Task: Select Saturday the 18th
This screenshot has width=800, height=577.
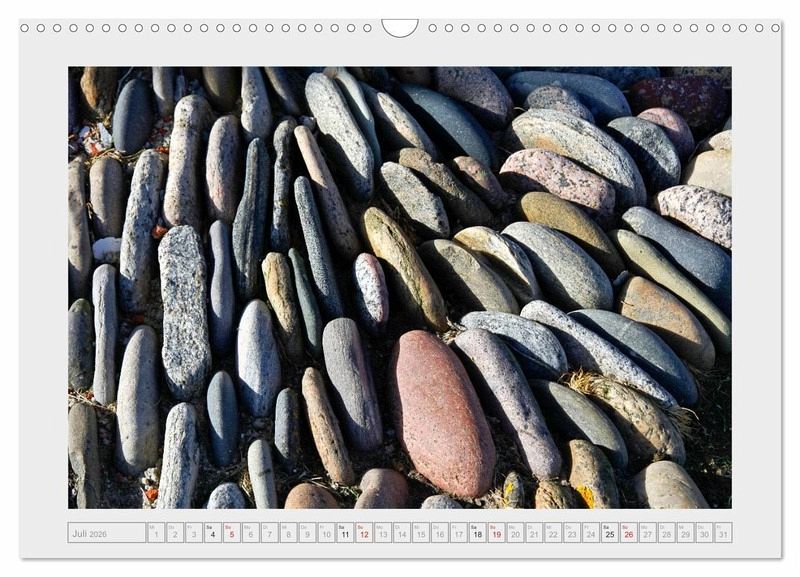Action: (477, 532)
